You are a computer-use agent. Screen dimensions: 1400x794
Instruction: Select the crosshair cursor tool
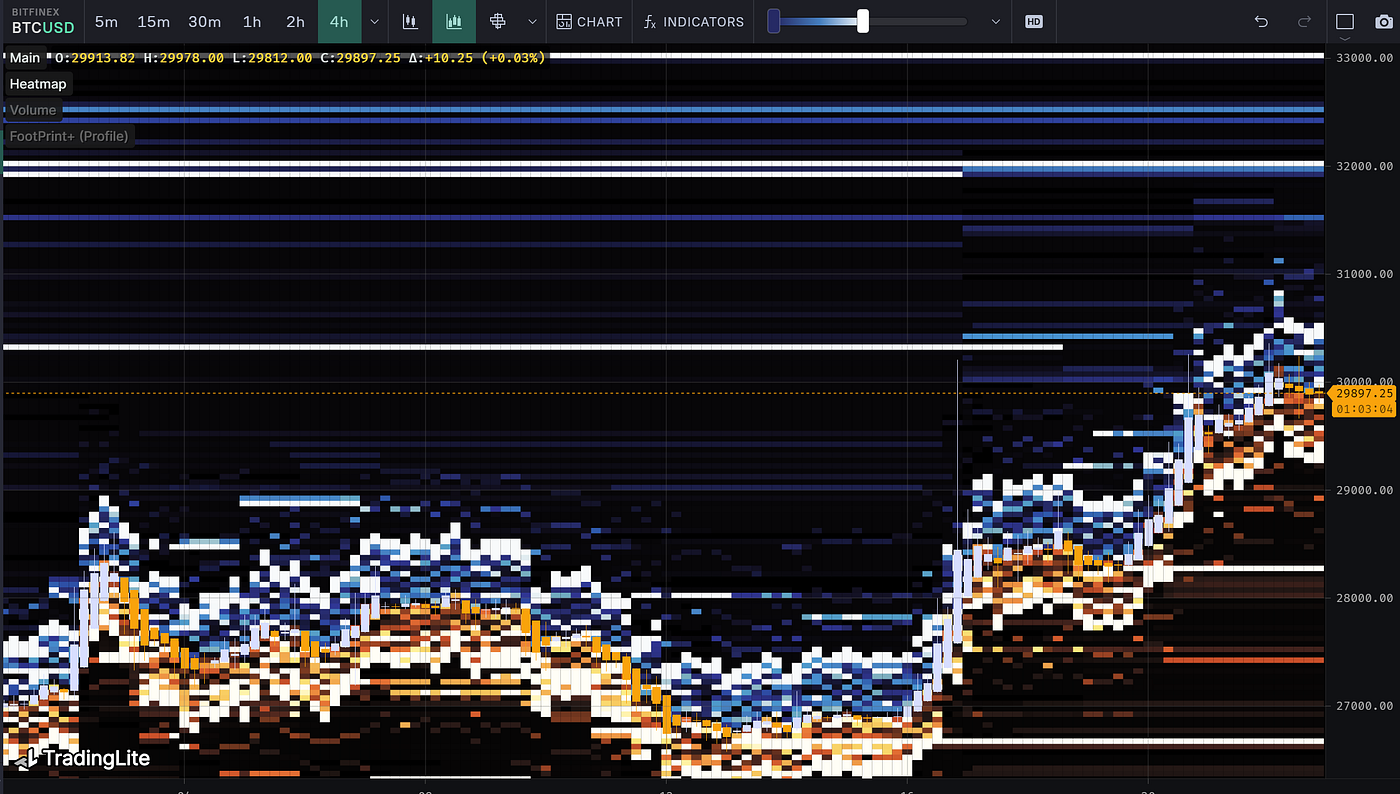(498, 21)
